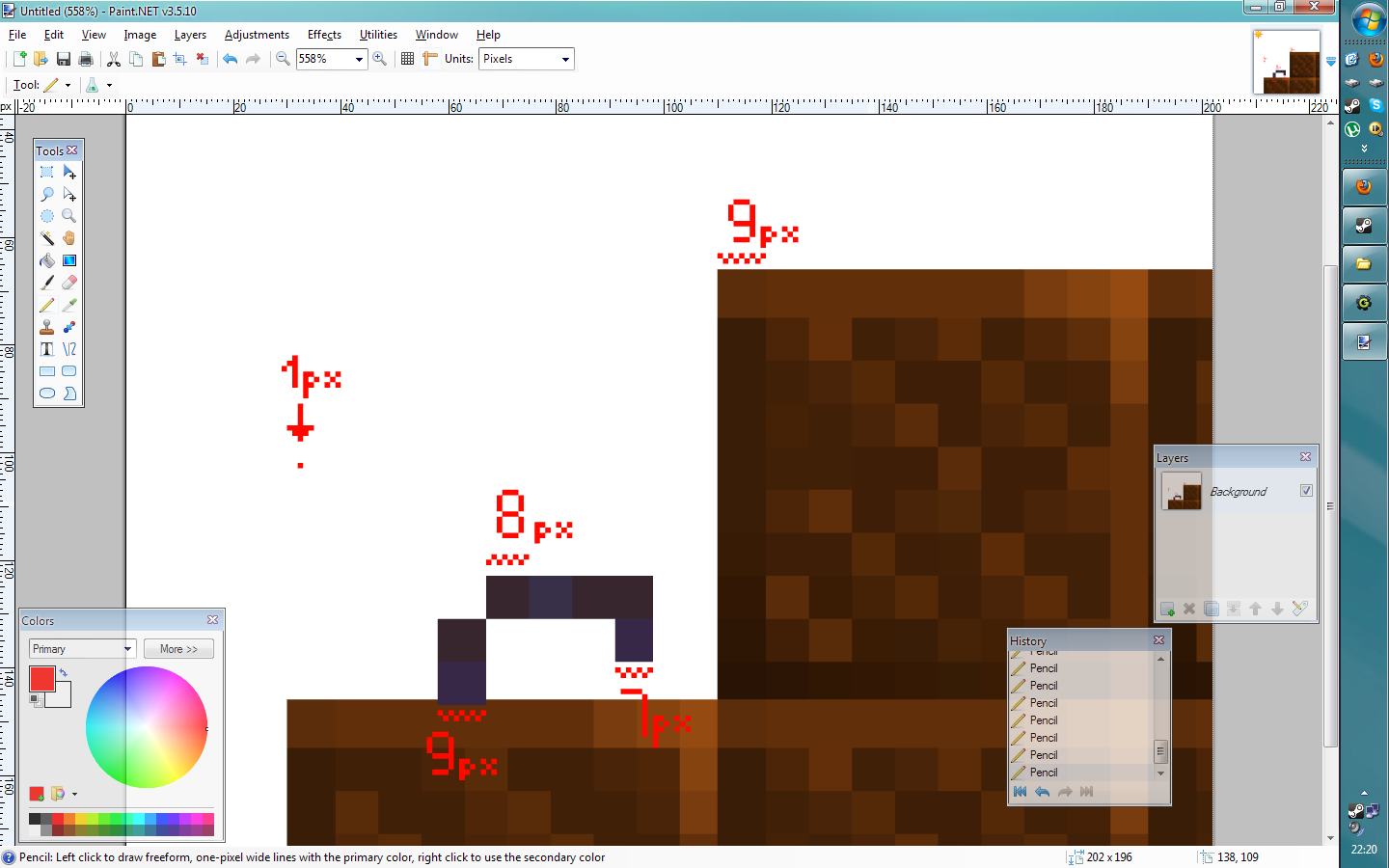The height and width of the screenshot is (868, 1389).
Task: Select the Magic Wand tool
Action: (x=46, y=238)
